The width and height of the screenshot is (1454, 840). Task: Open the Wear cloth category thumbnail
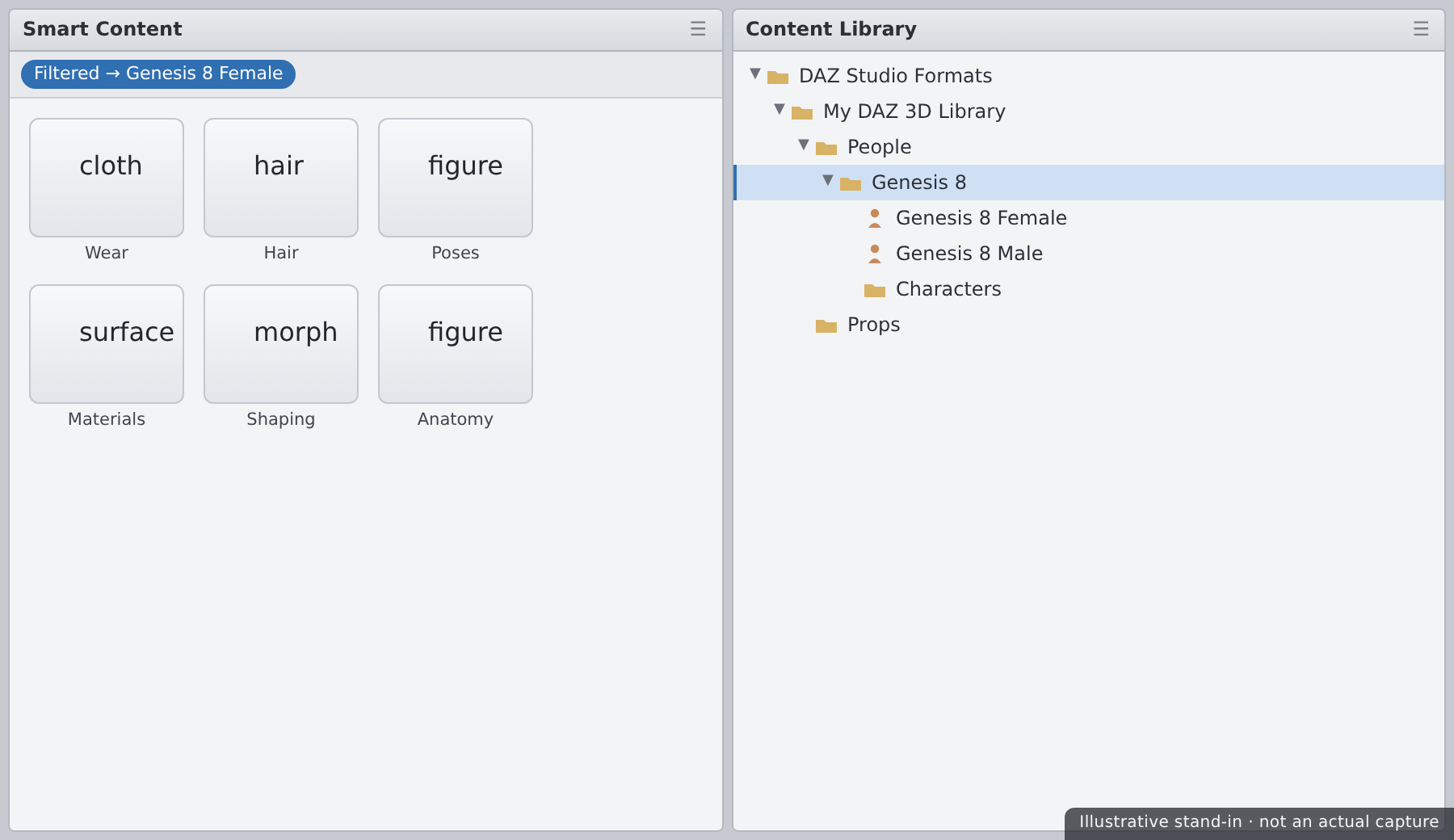tap(107, 178)
